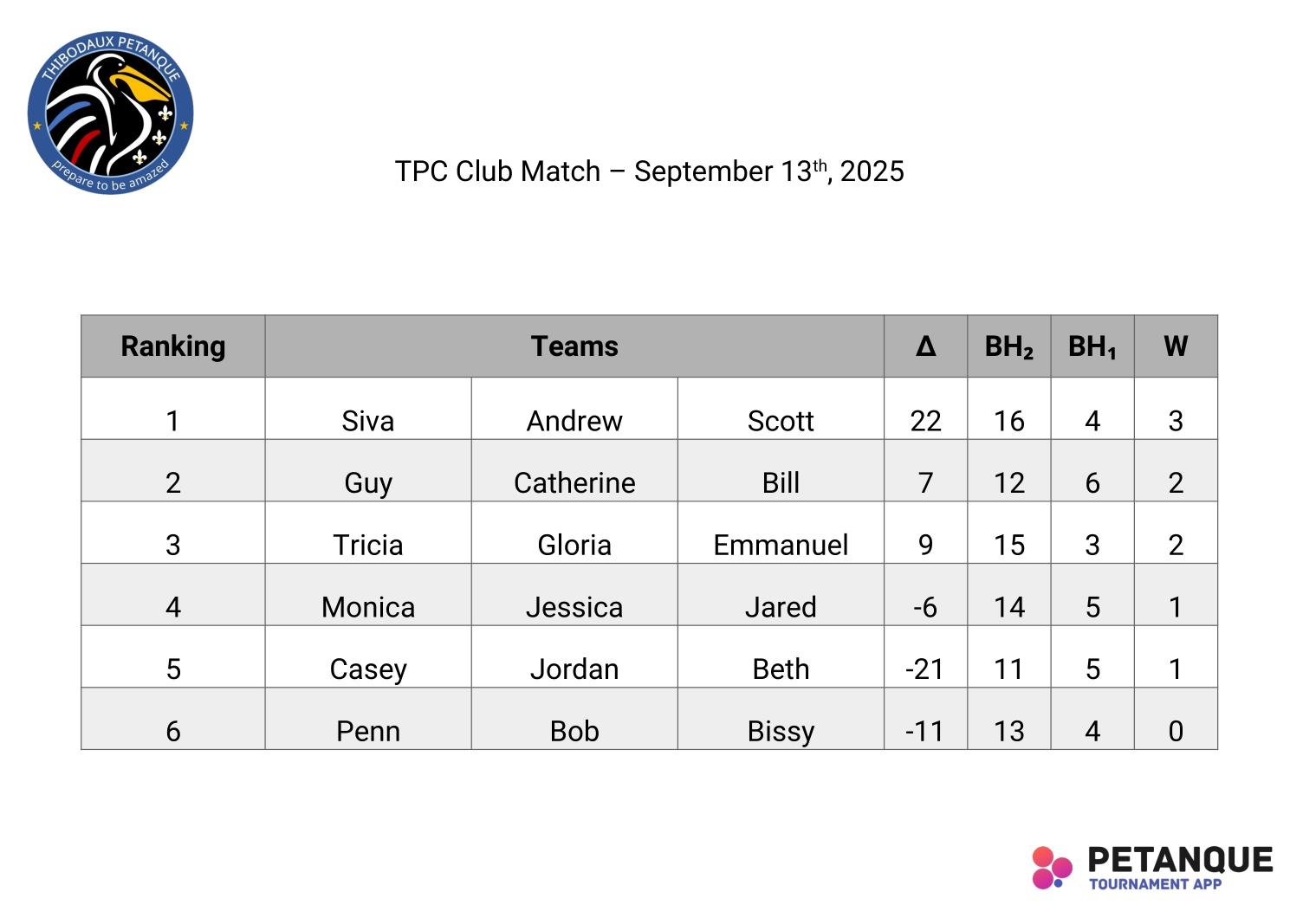Click the Δ delta column header
Viewport: 1303px width, 924px height.
click(925, 346)
